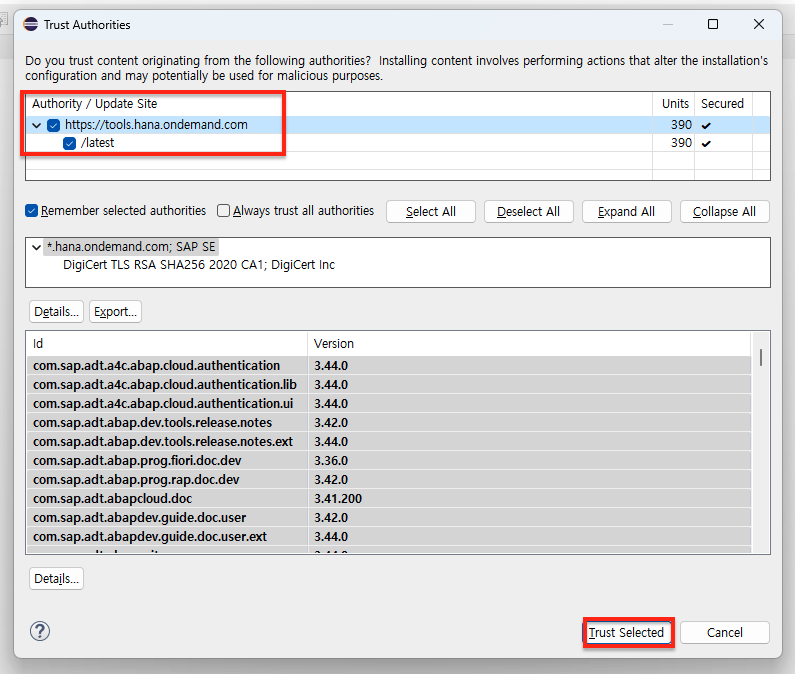This screenshot has width=795, height=674.
Task: Collapse the tools.hana.ondemand.com tree node
Action: [x=37, y=125]
